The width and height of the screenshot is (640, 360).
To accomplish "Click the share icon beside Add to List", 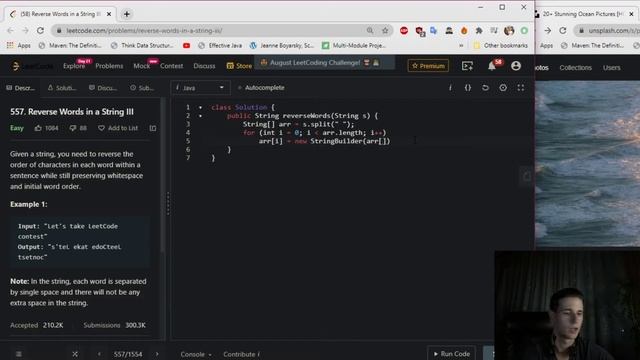I will click(x=153, y=128).
